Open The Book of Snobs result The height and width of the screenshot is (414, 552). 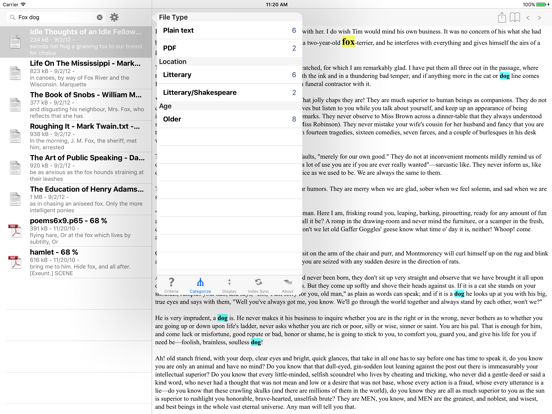pos(76,105)
